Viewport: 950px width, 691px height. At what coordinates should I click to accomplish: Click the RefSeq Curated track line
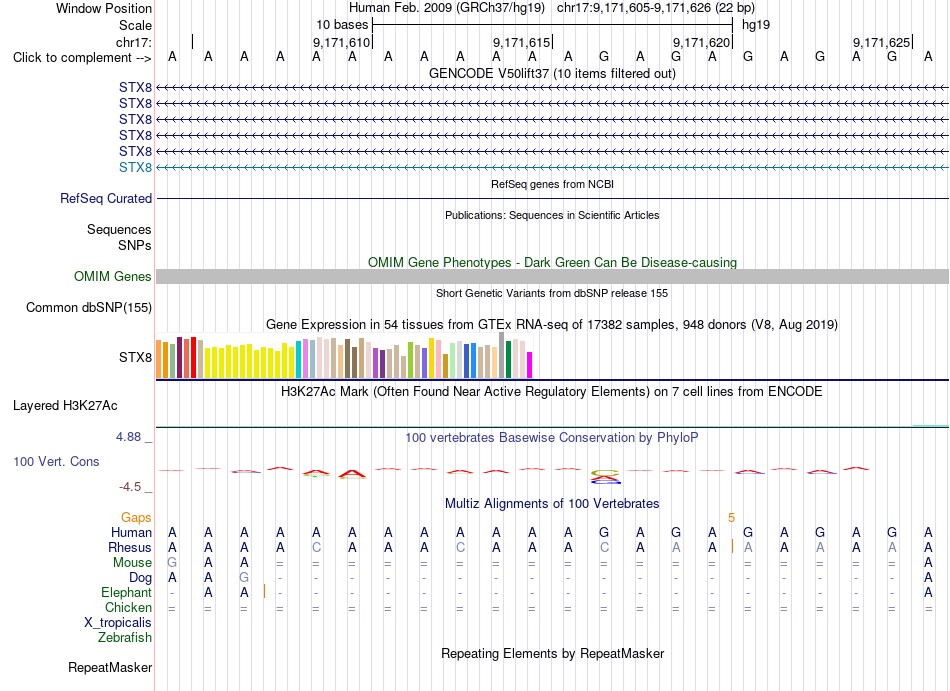[552, 199]
